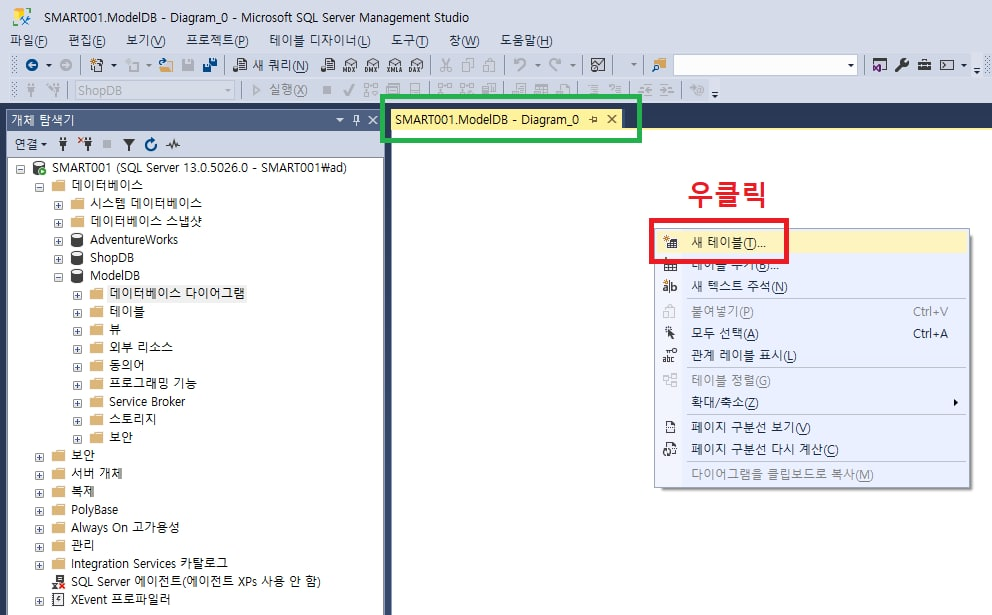Open the ShopDB database dropdown
Screen dimensions: 992x615
pos(228,90)
